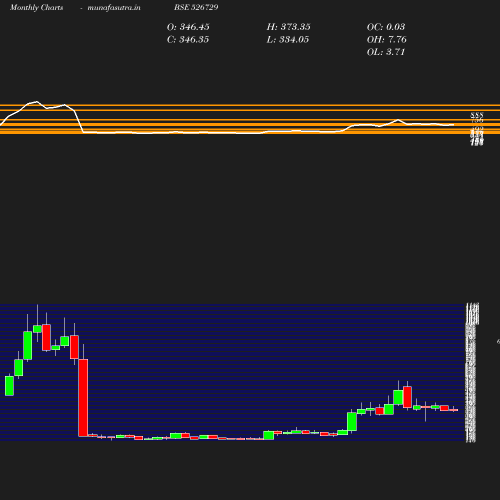Select the close value 'C: 346.35'
500x500 pixels.
tap(188, 40)
